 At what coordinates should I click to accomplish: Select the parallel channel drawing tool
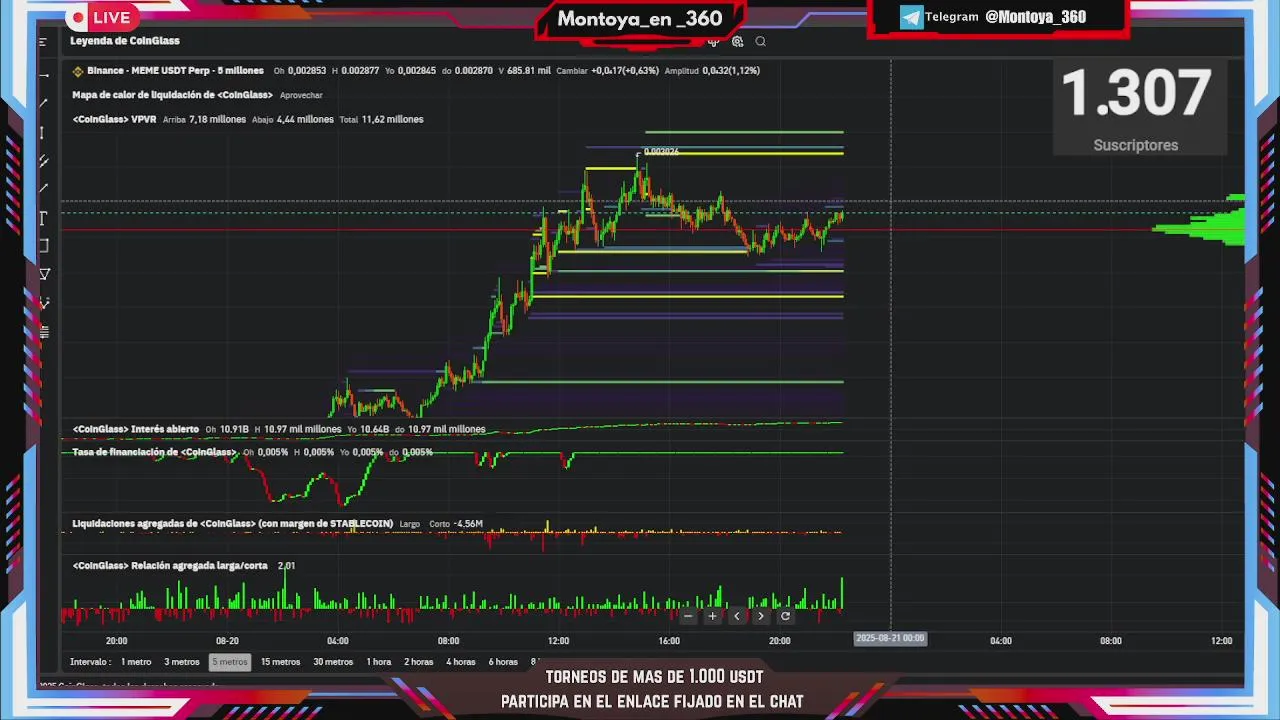point(43,160)
